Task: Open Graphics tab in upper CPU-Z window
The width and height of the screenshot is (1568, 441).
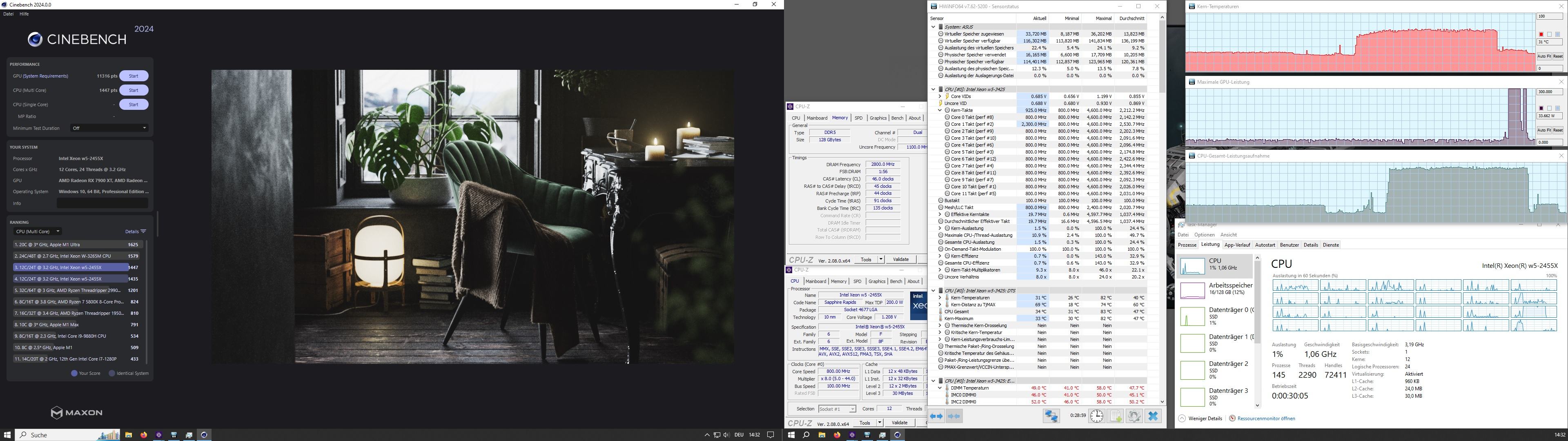Action: [x=878, y=118]
